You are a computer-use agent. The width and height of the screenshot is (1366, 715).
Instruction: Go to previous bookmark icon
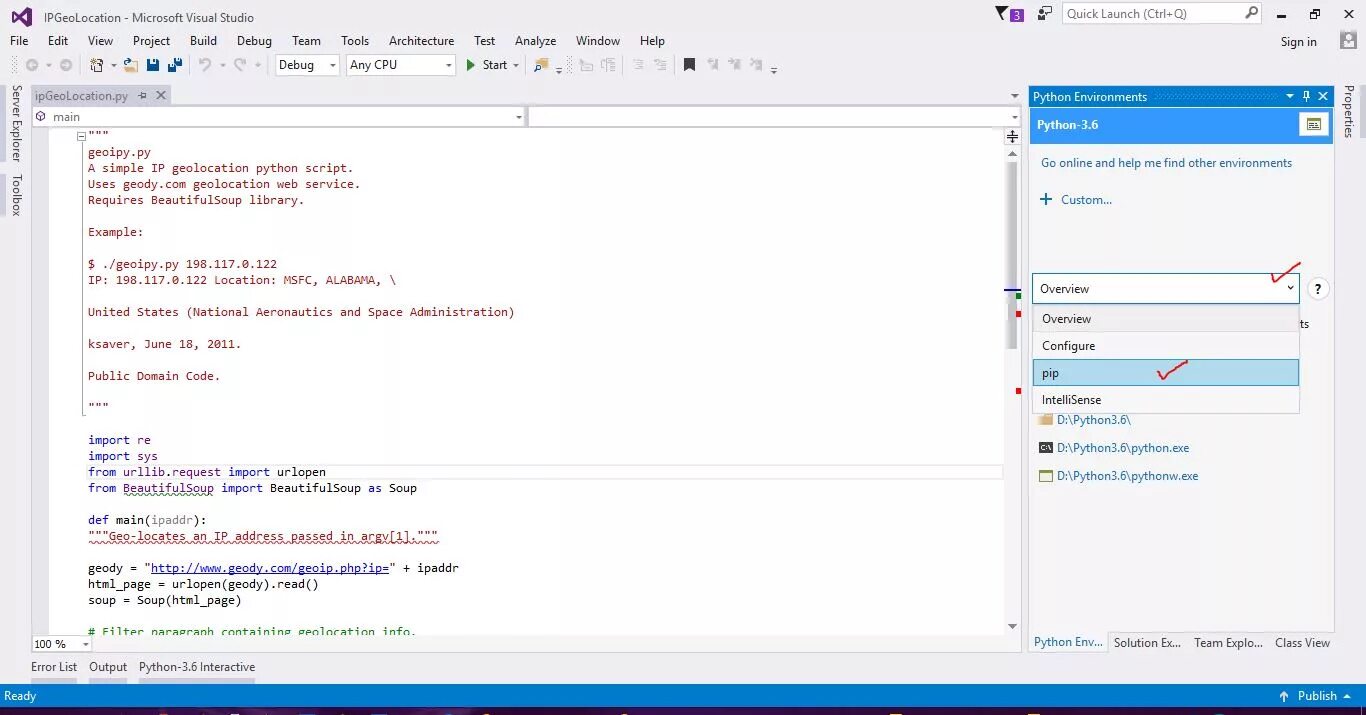point(713,65)
